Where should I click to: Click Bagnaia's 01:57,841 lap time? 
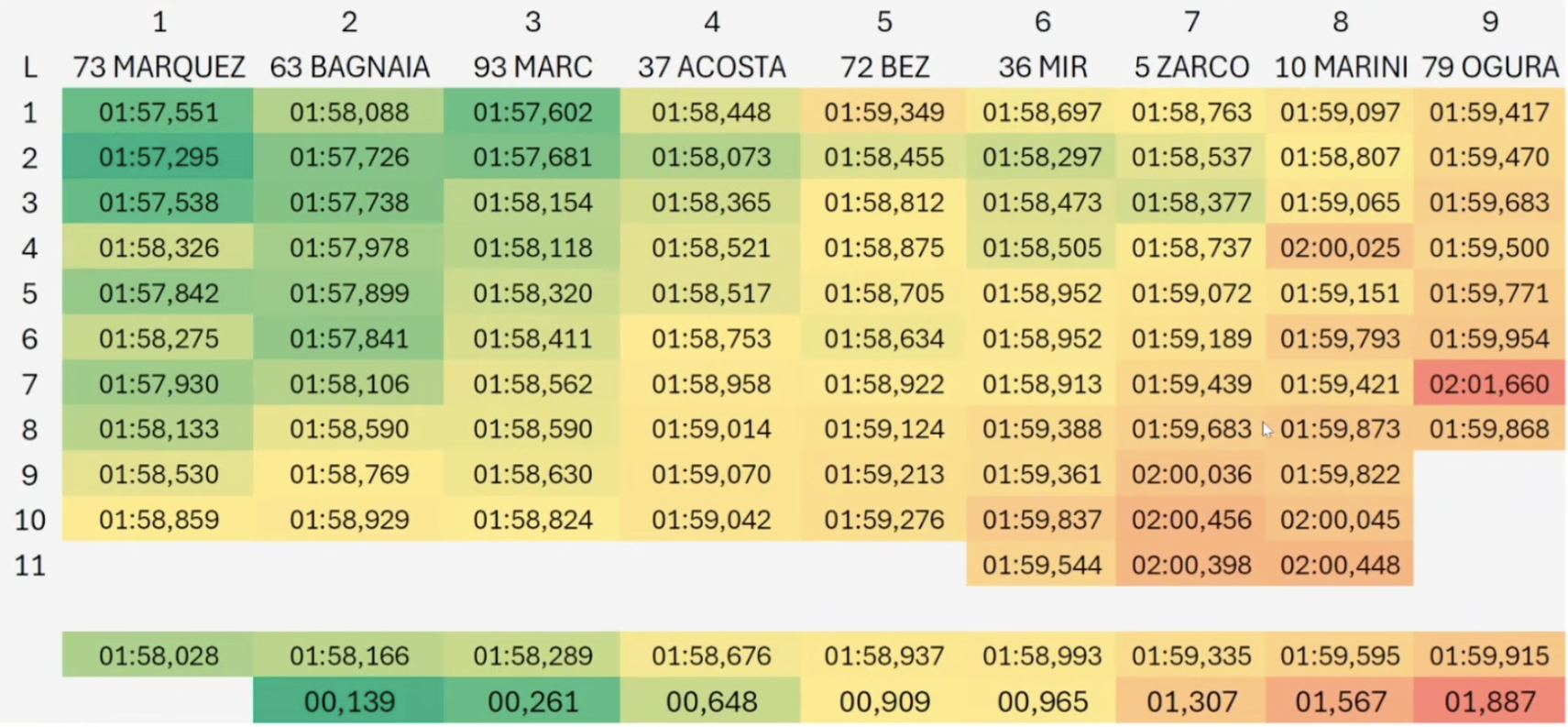point(349,339)
